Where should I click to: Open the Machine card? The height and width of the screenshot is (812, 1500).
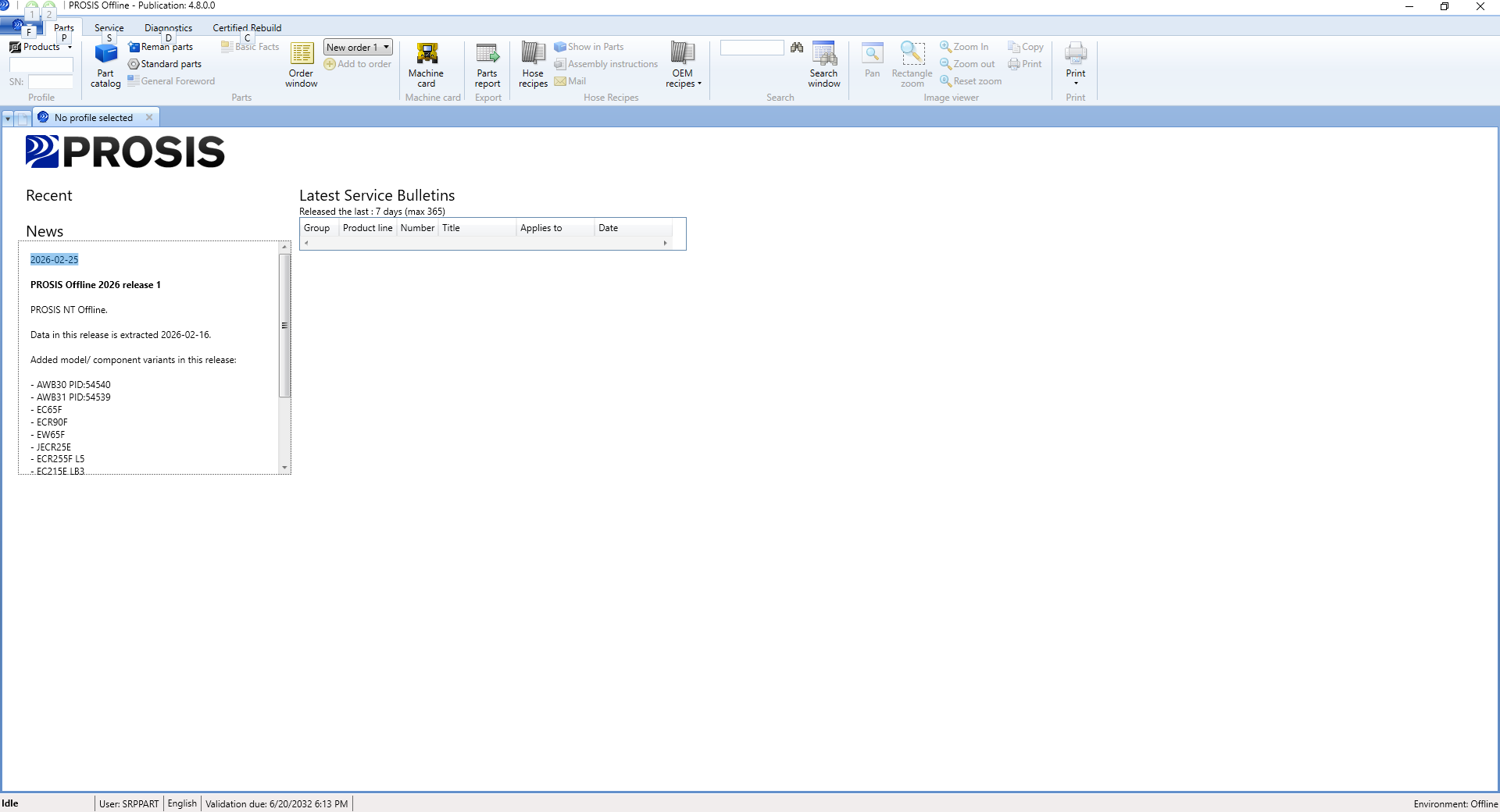[x=426, y=65]
